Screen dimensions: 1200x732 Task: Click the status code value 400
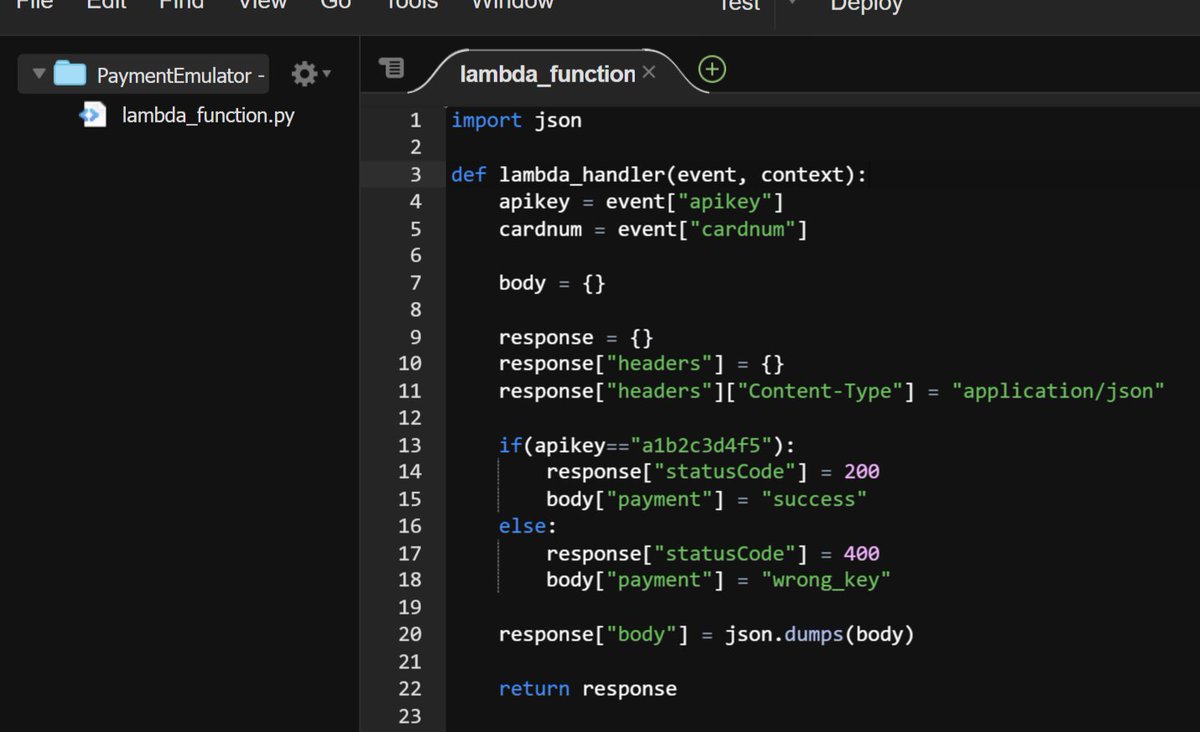coord(862,553)
